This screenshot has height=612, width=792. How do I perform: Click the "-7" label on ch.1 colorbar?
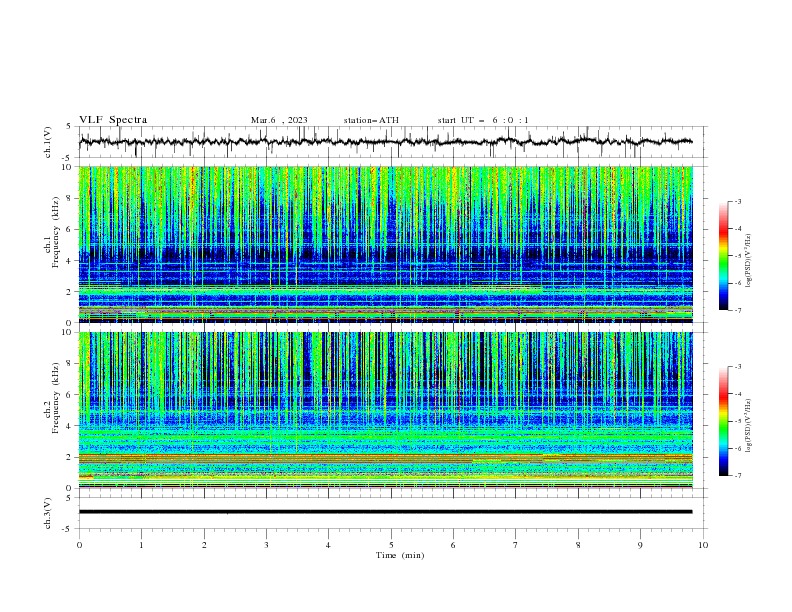click(x=738, y=310)
